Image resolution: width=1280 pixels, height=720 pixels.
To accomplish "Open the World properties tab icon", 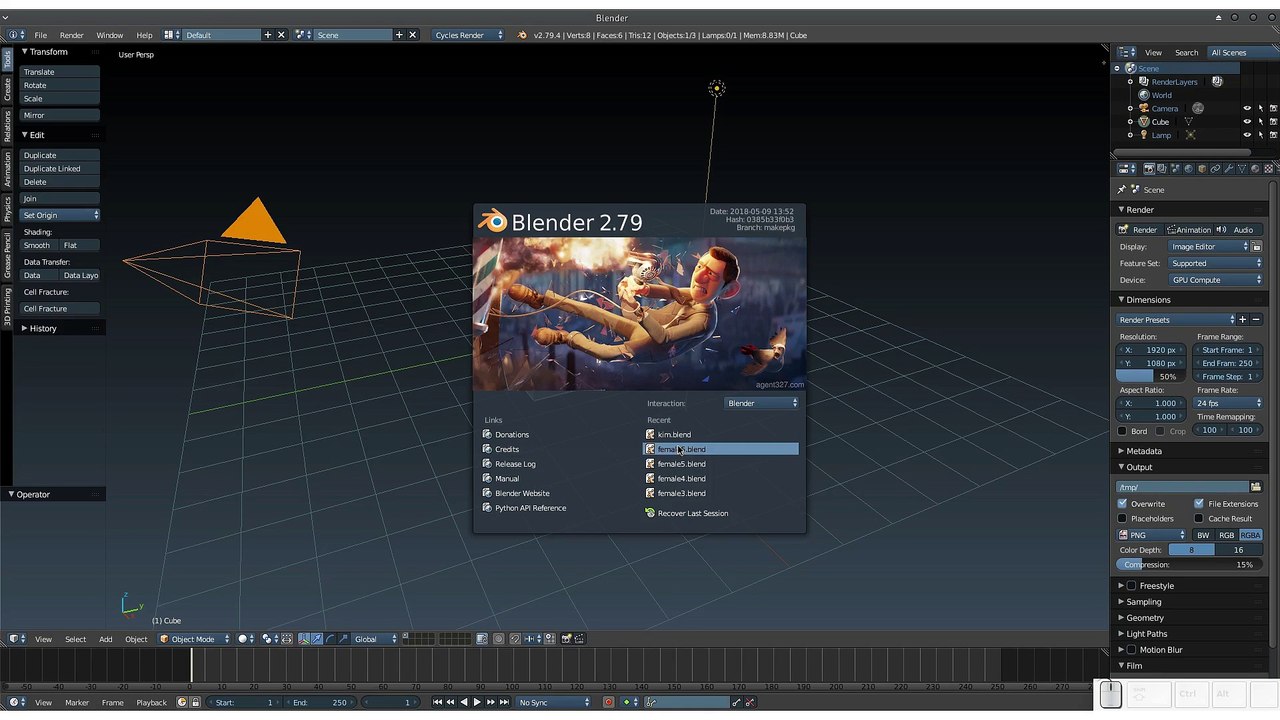I will (1189, 168).
